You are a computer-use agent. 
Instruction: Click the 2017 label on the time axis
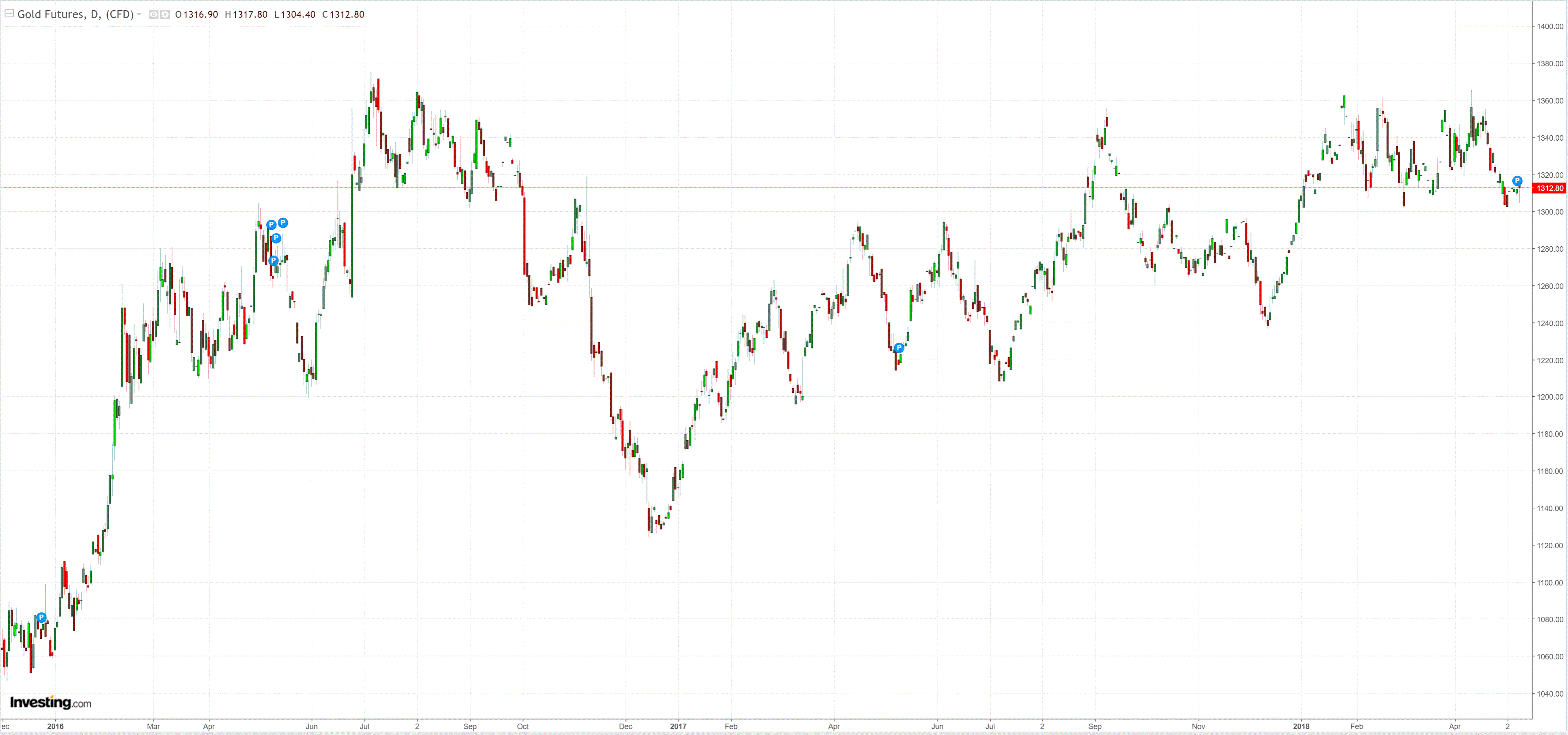click(677, 726)
